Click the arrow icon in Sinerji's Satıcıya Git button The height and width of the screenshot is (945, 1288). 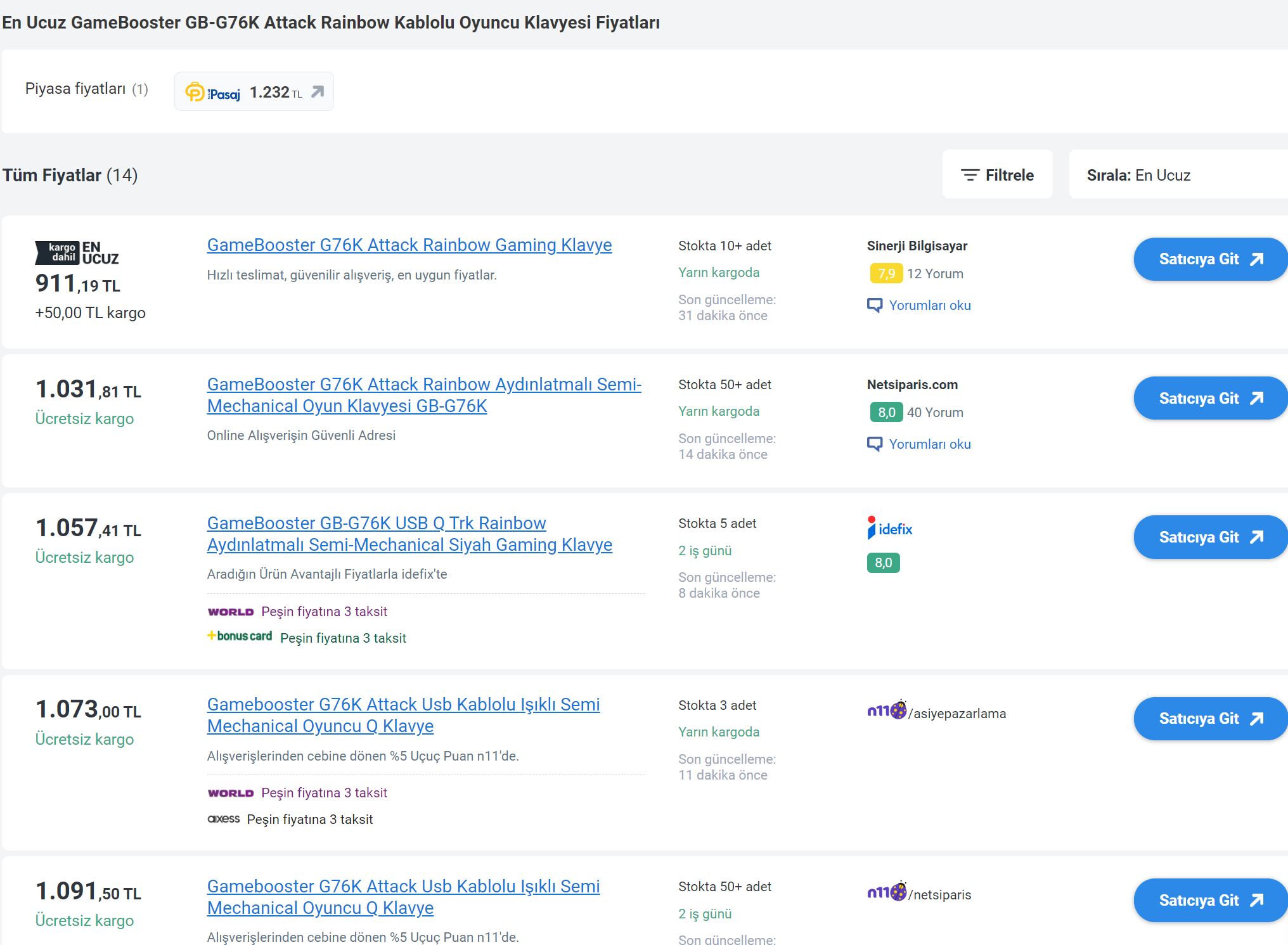pos(1257,259)
